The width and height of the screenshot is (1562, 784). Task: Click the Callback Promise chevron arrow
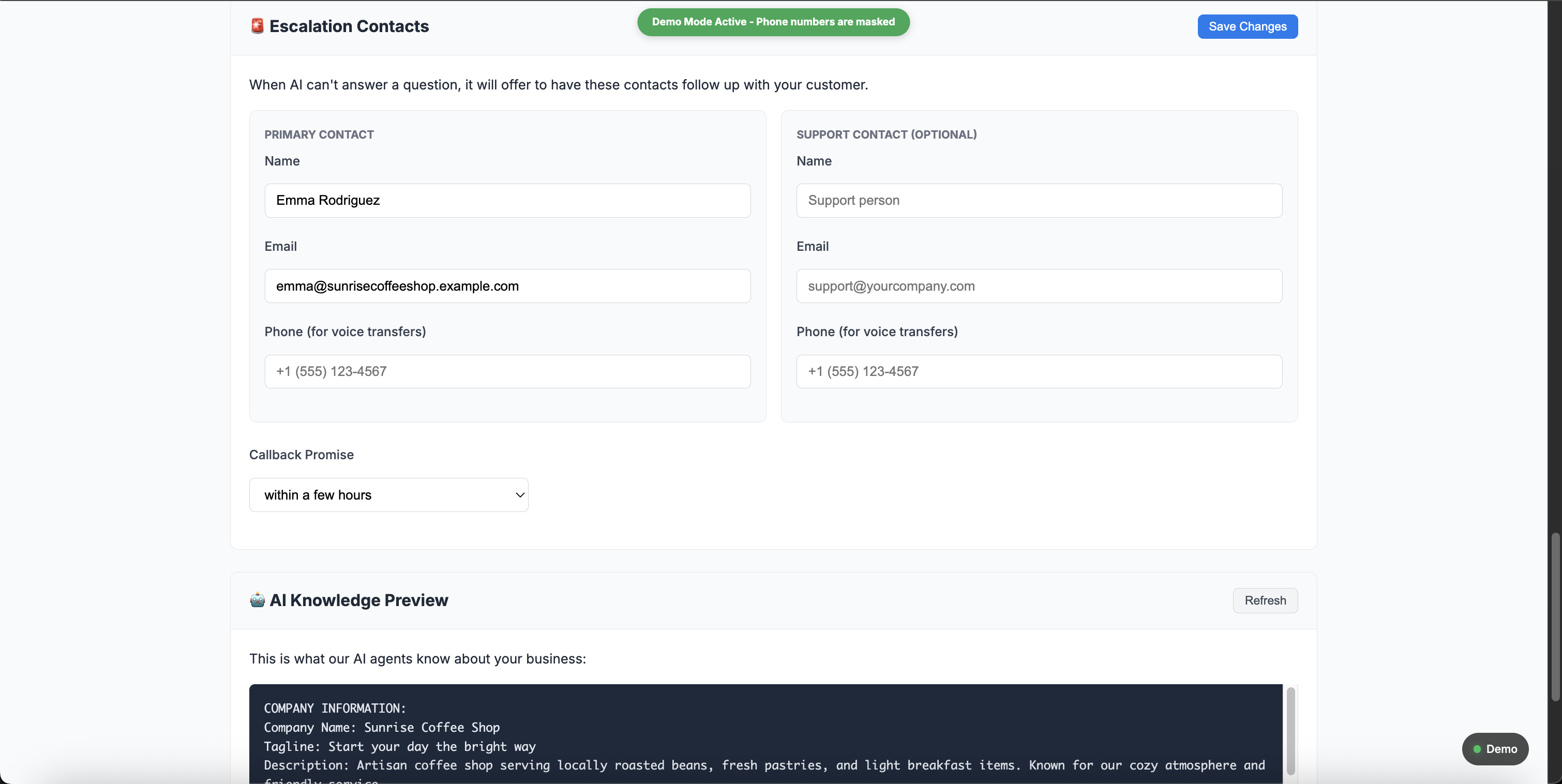tap(520, 495)
